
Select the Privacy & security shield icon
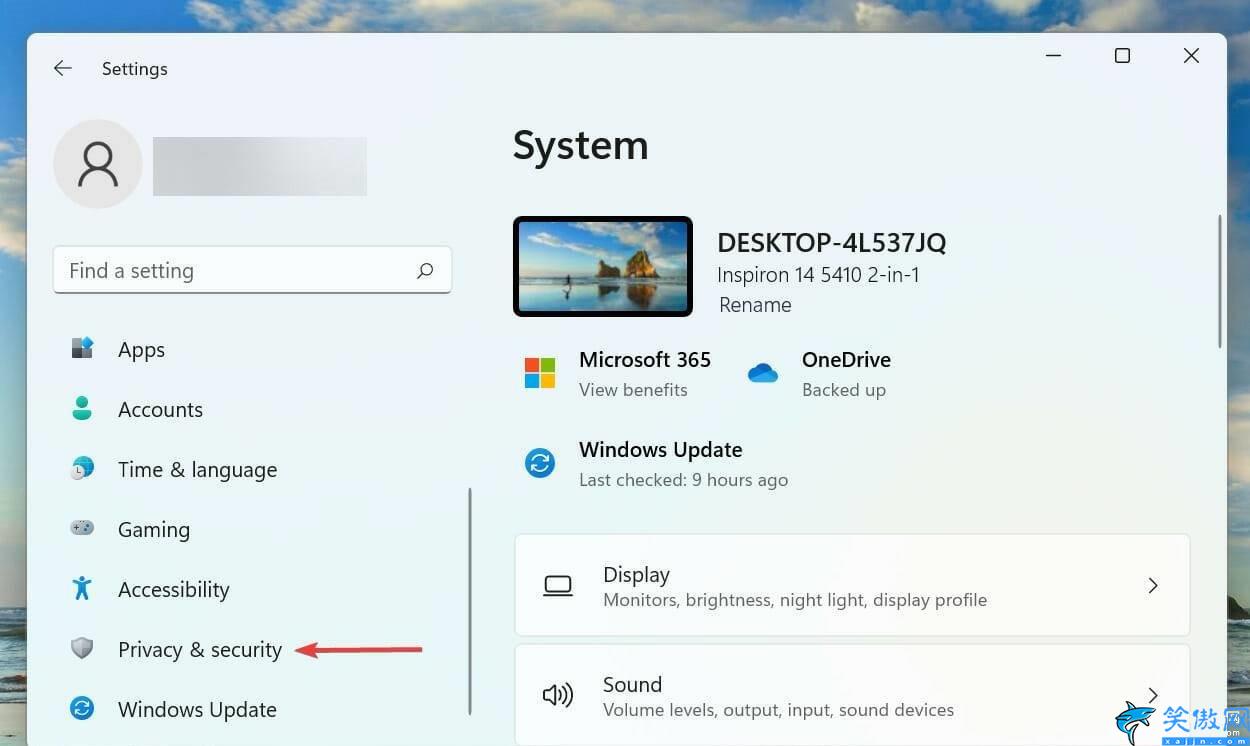(82, 648)
